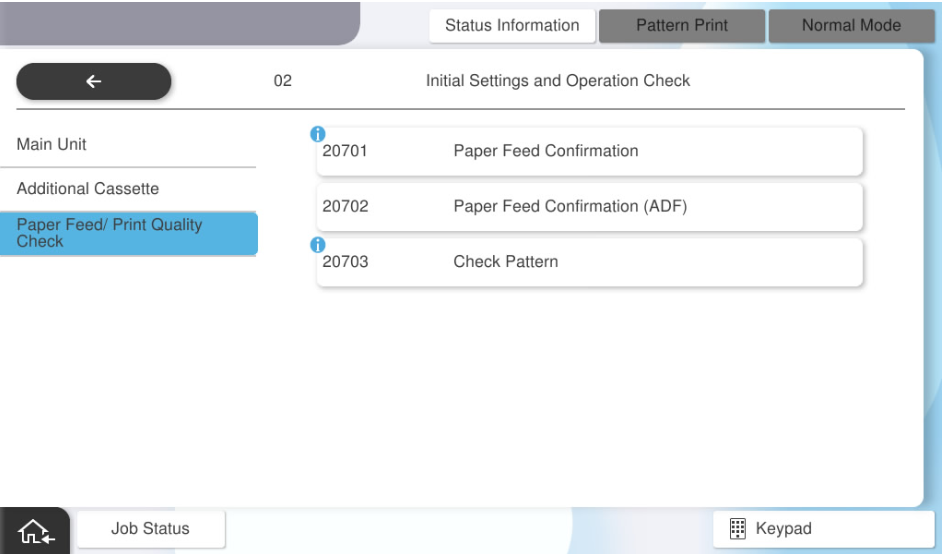Choose Paper Feed/ Print Quality Check

(x=128, y=234)
